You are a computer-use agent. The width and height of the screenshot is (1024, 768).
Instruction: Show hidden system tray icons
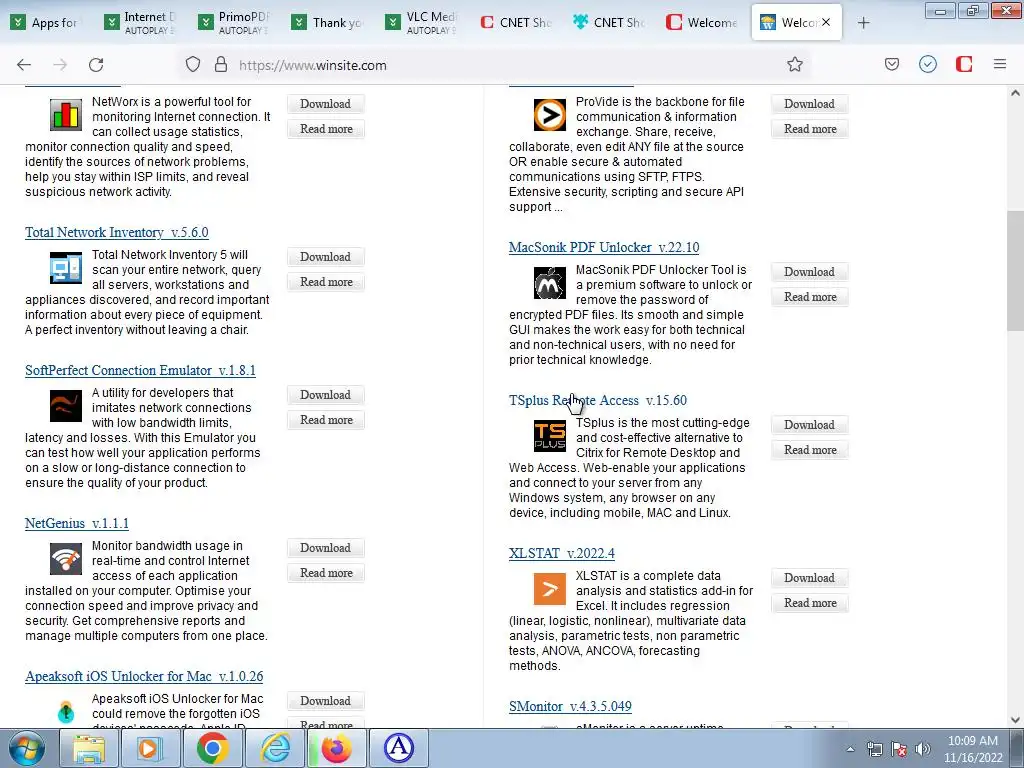pyautogui.click(x=850, y=749)
